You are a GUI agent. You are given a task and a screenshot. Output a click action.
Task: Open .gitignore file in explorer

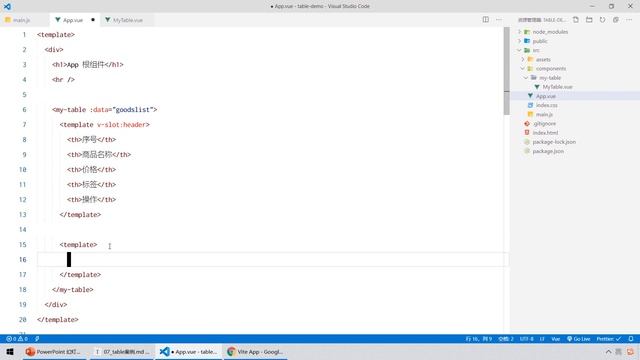544,124
